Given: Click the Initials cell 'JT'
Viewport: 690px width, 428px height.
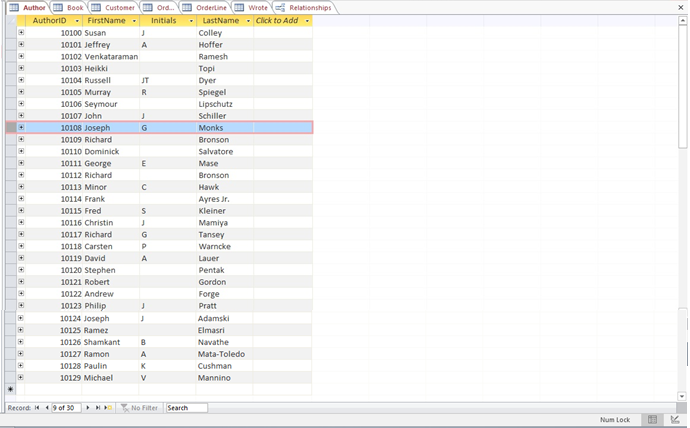Looking at the screenshot, I should coord(168,80).
